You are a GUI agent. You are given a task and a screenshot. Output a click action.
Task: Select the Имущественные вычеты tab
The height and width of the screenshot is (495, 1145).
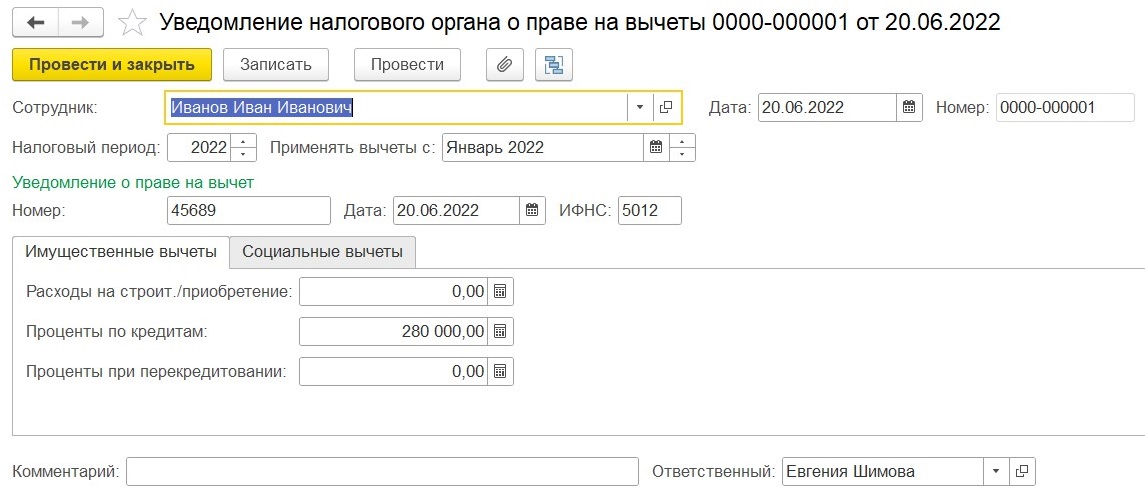(x=121, y=252)
